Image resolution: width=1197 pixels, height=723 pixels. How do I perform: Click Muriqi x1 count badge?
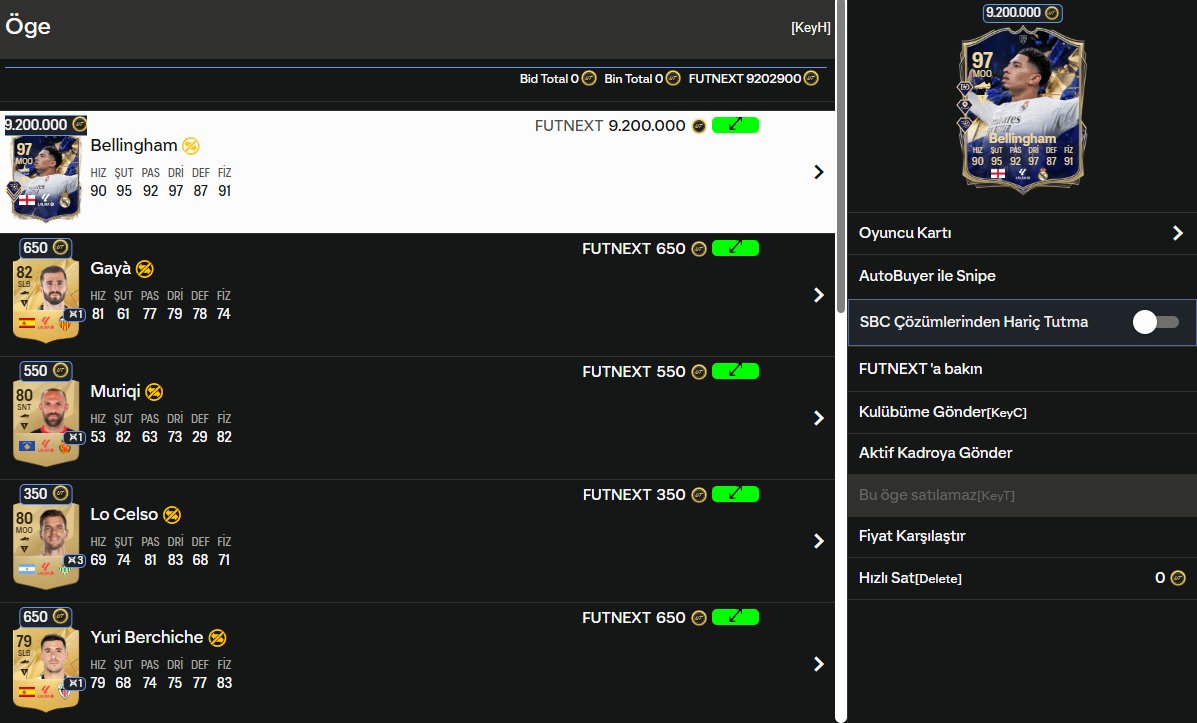pyautogui.click(x=75, y=437)
